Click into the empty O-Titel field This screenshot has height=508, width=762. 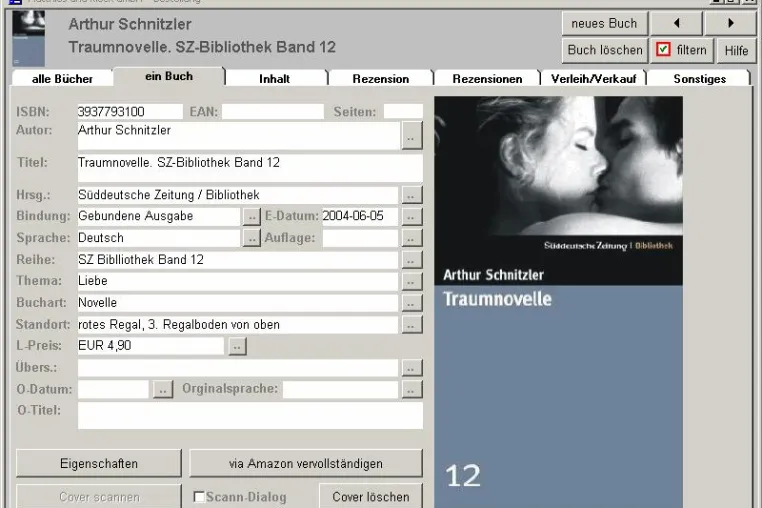[250, 416]
